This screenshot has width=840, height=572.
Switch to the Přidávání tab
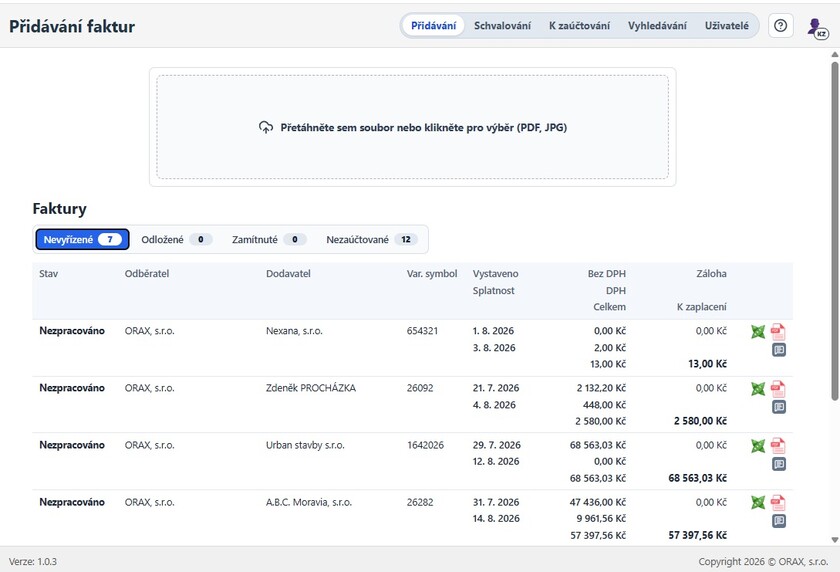click(x=433, y=26)
